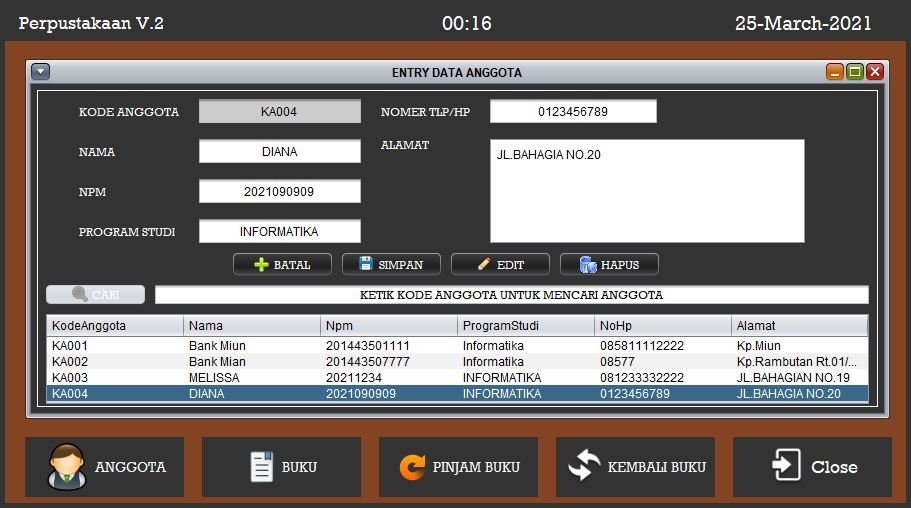Open the internal window system menu arrow
The image size is (911, 508).
(40, 72)
